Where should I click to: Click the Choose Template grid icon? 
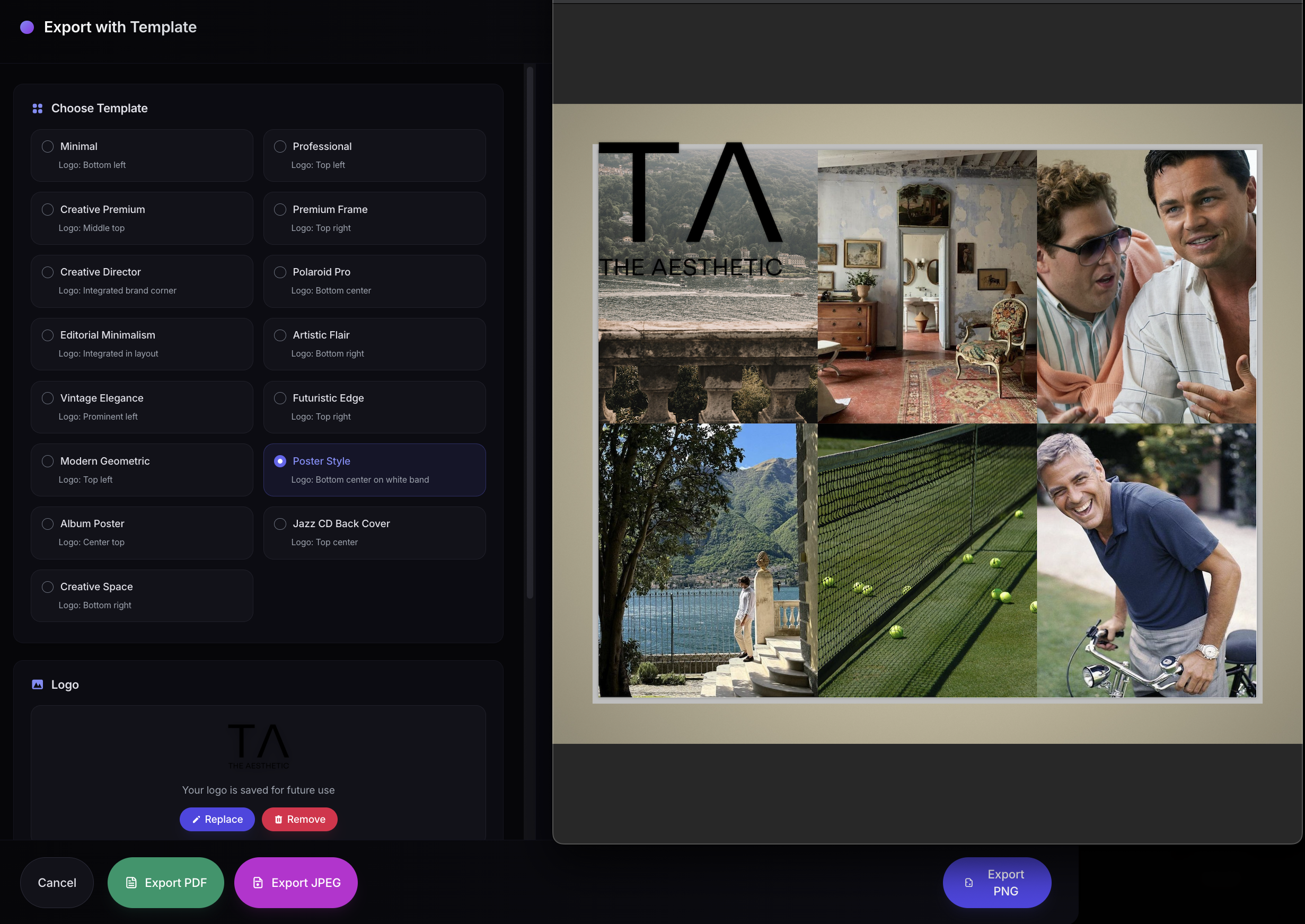click(x=38, y=108)
